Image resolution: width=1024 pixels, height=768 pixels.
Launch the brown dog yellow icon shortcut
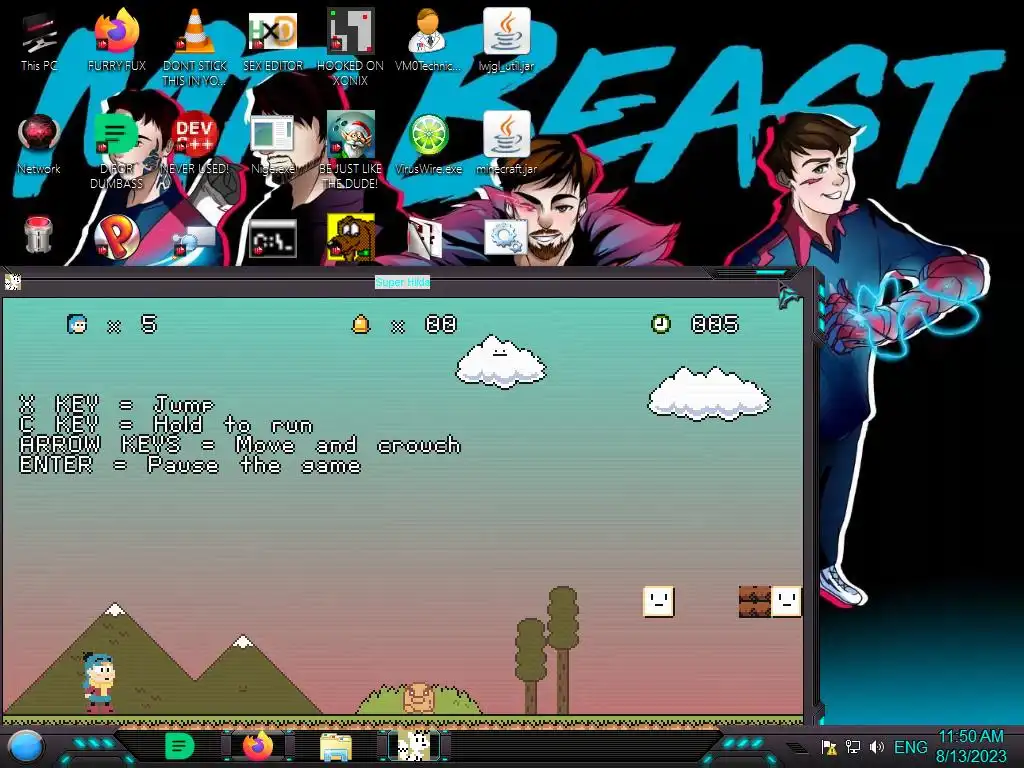coord(351,238)
